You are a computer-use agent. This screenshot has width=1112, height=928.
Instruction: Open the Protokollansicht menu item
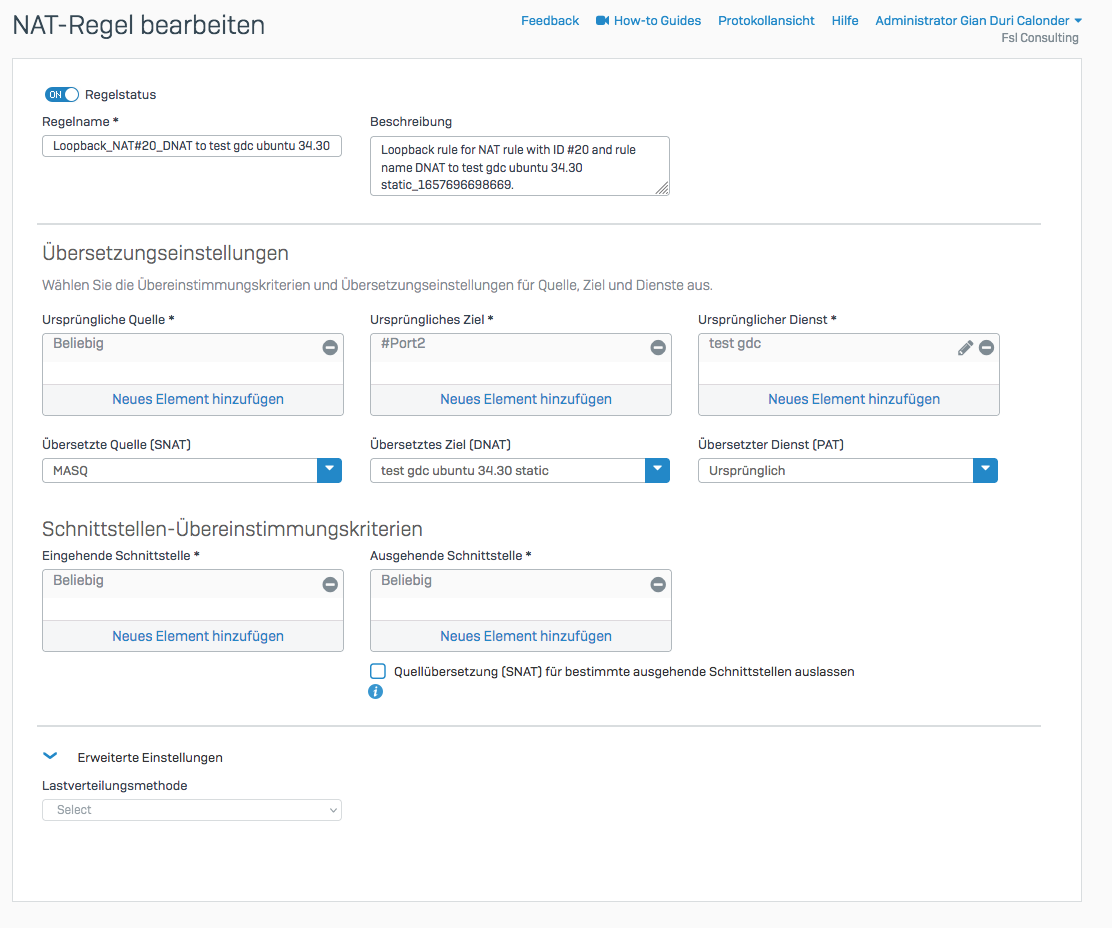point(766,21)
